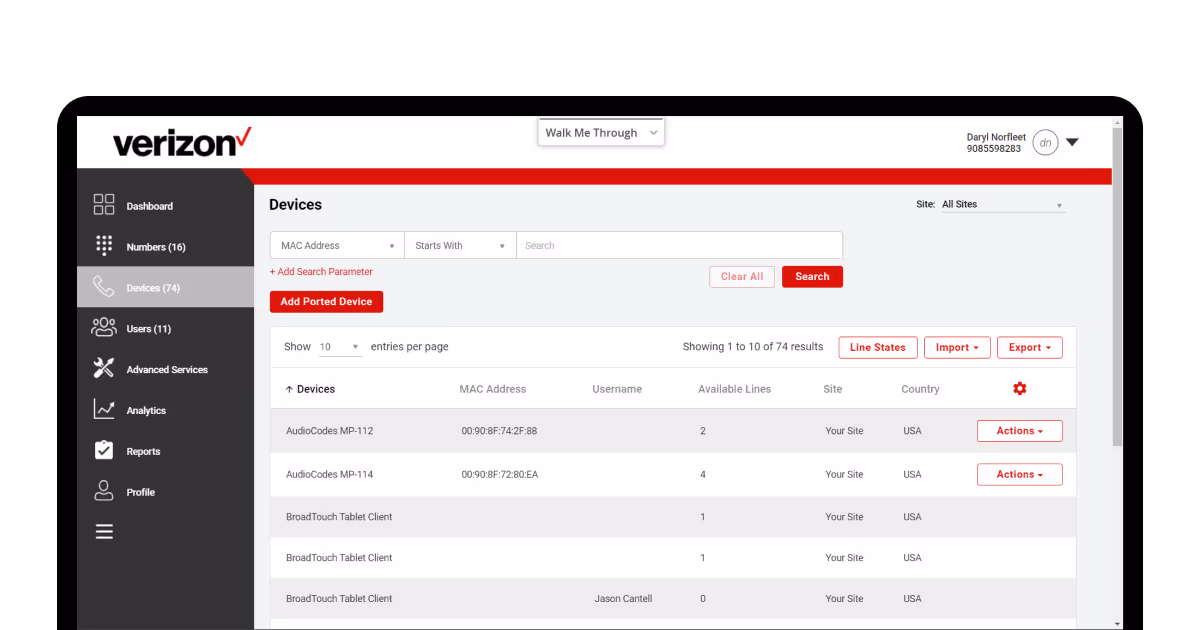Click BroadTouch Tablet Client in Jason Cantell row
1200x630 pixels.
pos(339,598)
